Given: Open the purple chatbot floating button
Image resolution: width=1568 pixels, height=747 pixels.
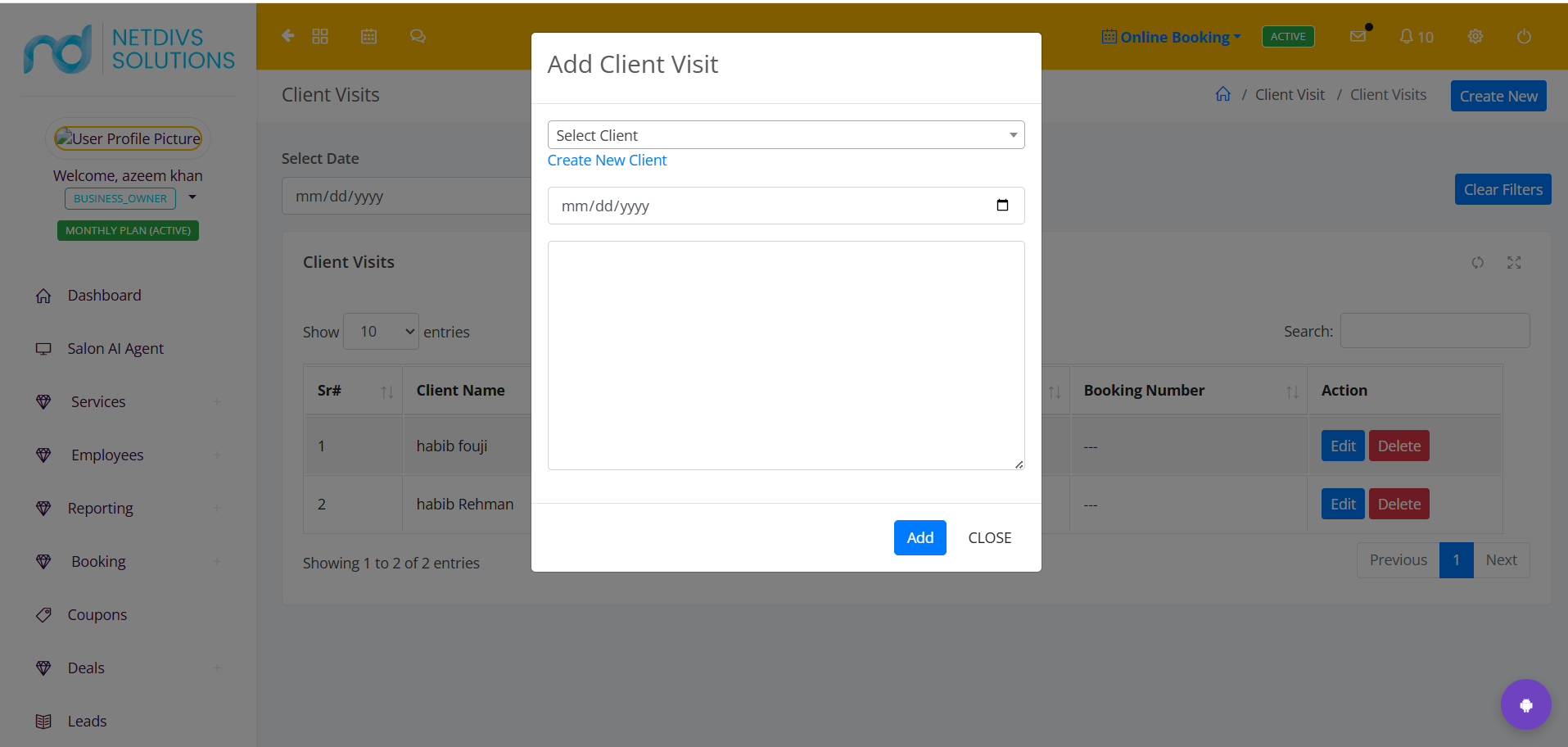Looking at the screenshot, I should point(1525,704).
